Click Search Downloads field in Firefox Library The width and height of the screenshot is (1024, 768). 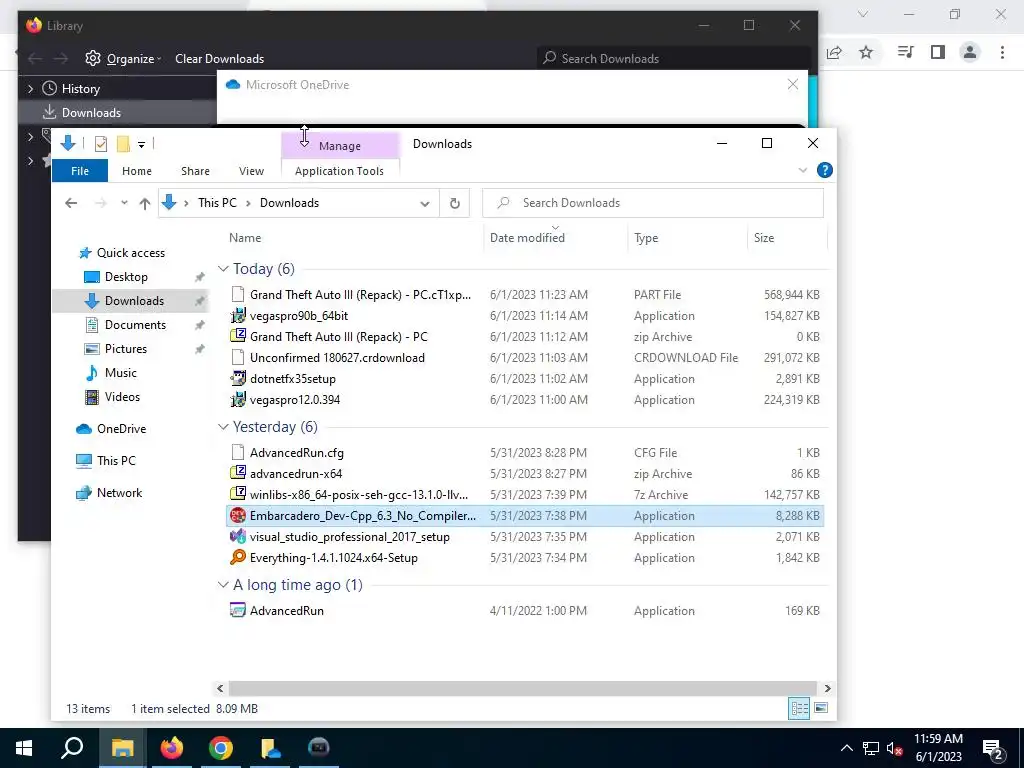coord(673,59)
